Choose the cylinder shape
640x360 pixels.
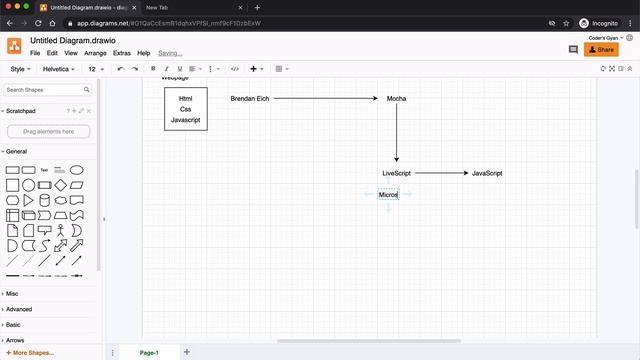[x=44, y=200]
